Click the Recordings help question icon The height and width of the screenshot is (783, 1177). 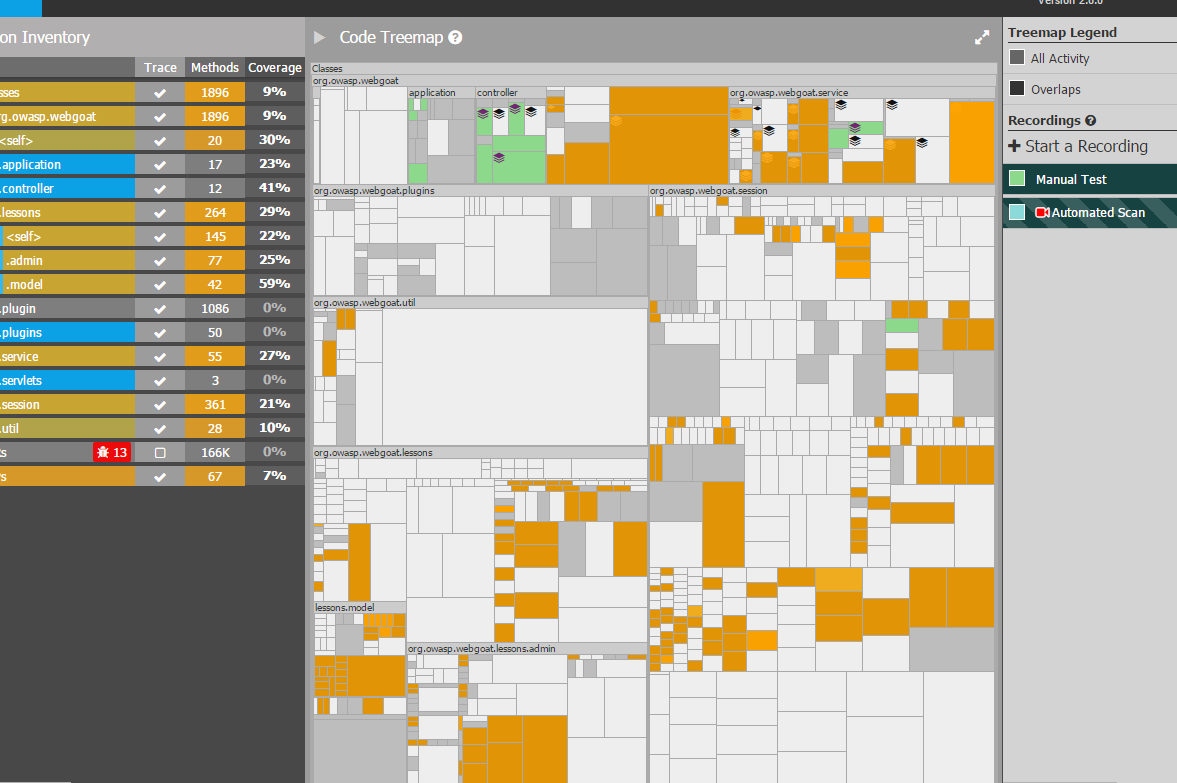tap(1091, 120)
